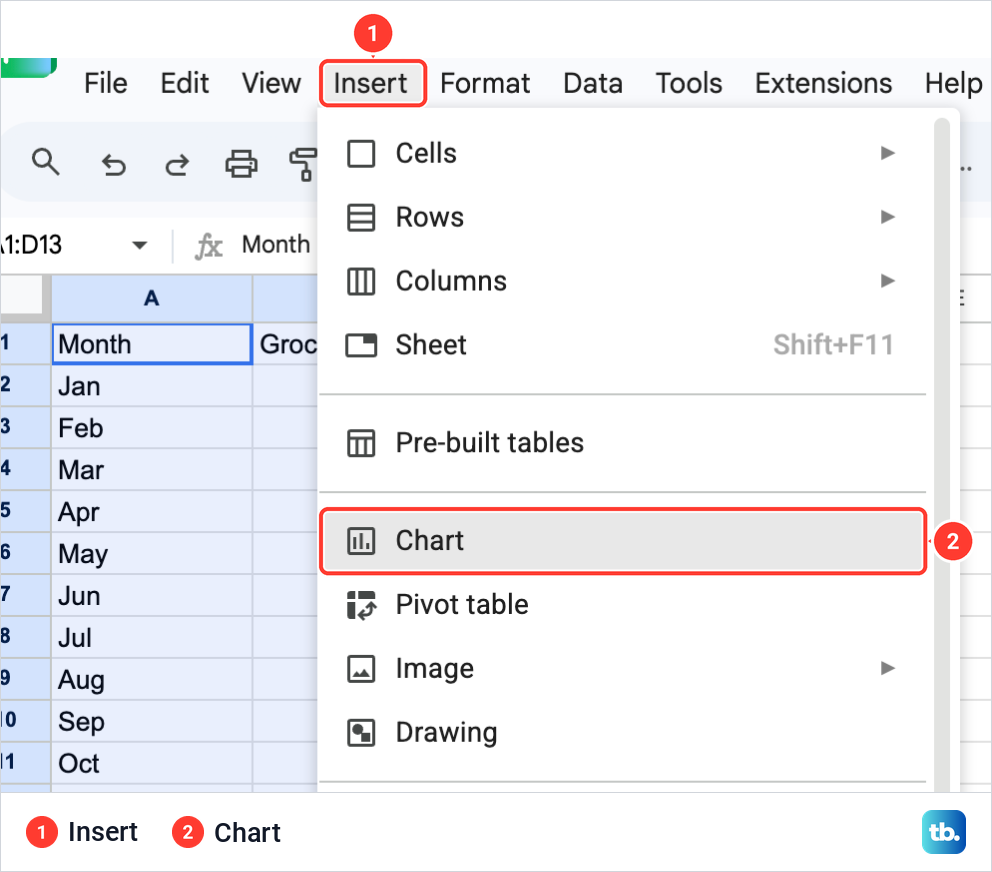Select cell containing Month
992x872 pixels.
click(x=152, y=344)
